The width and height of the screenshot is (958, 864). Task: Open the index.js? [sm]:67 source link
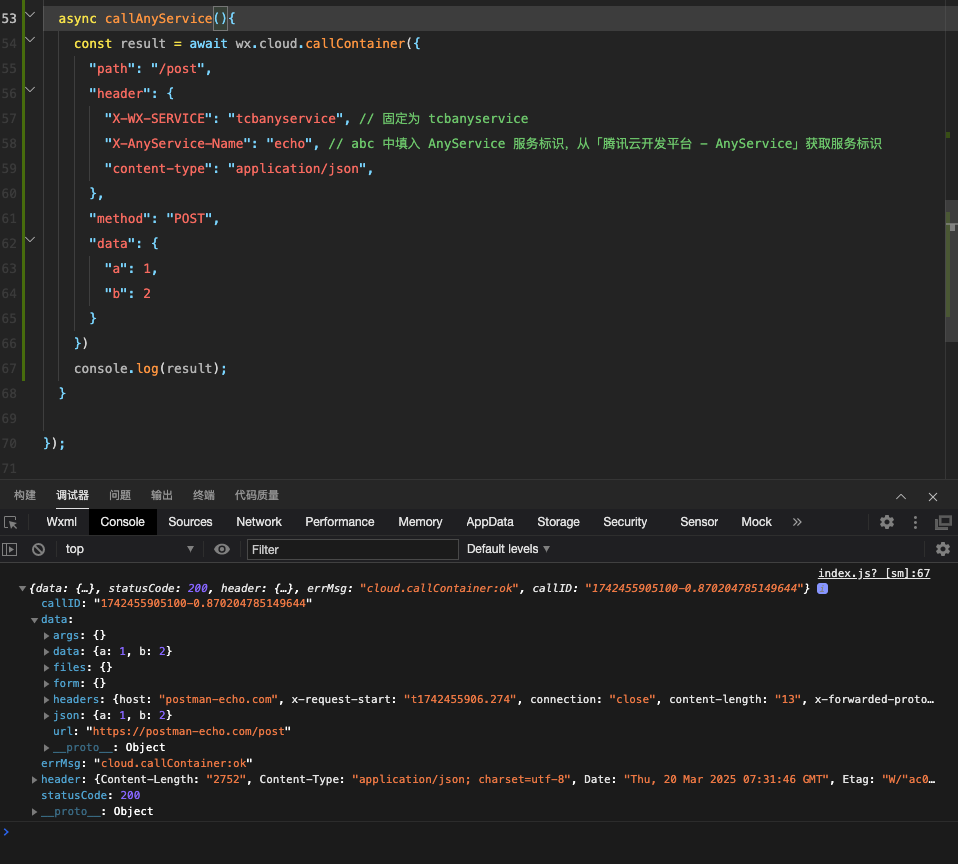click(874, 573)
